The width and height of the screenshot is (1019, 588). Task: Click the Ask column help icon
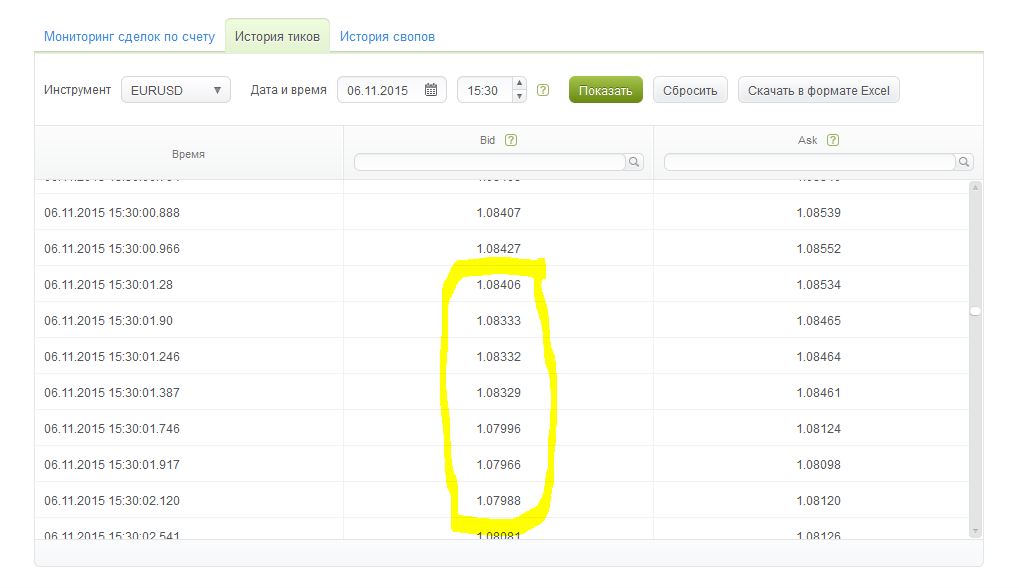click(x=833, y=141)
